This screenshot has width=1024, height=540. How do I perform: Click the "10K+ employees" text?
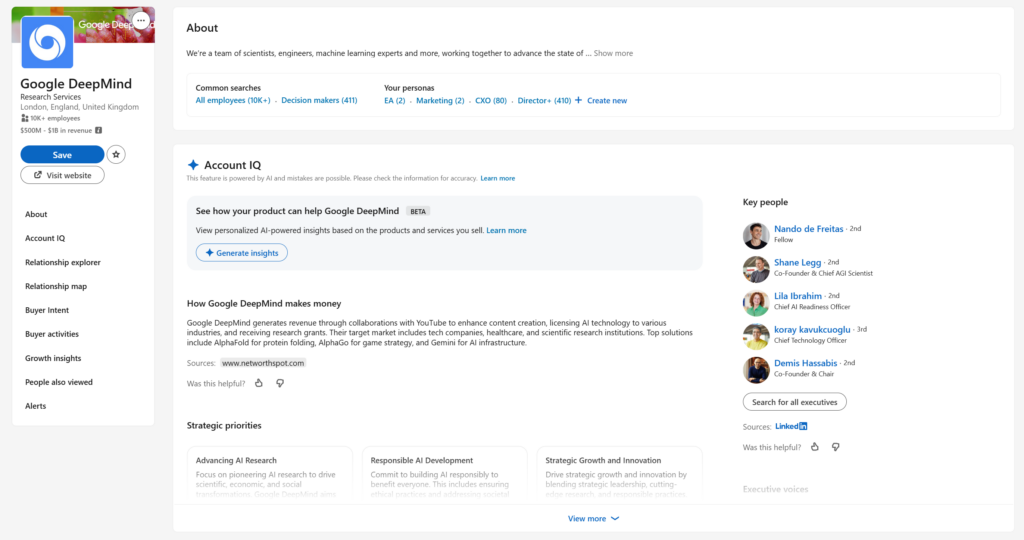tap(56, 118)
